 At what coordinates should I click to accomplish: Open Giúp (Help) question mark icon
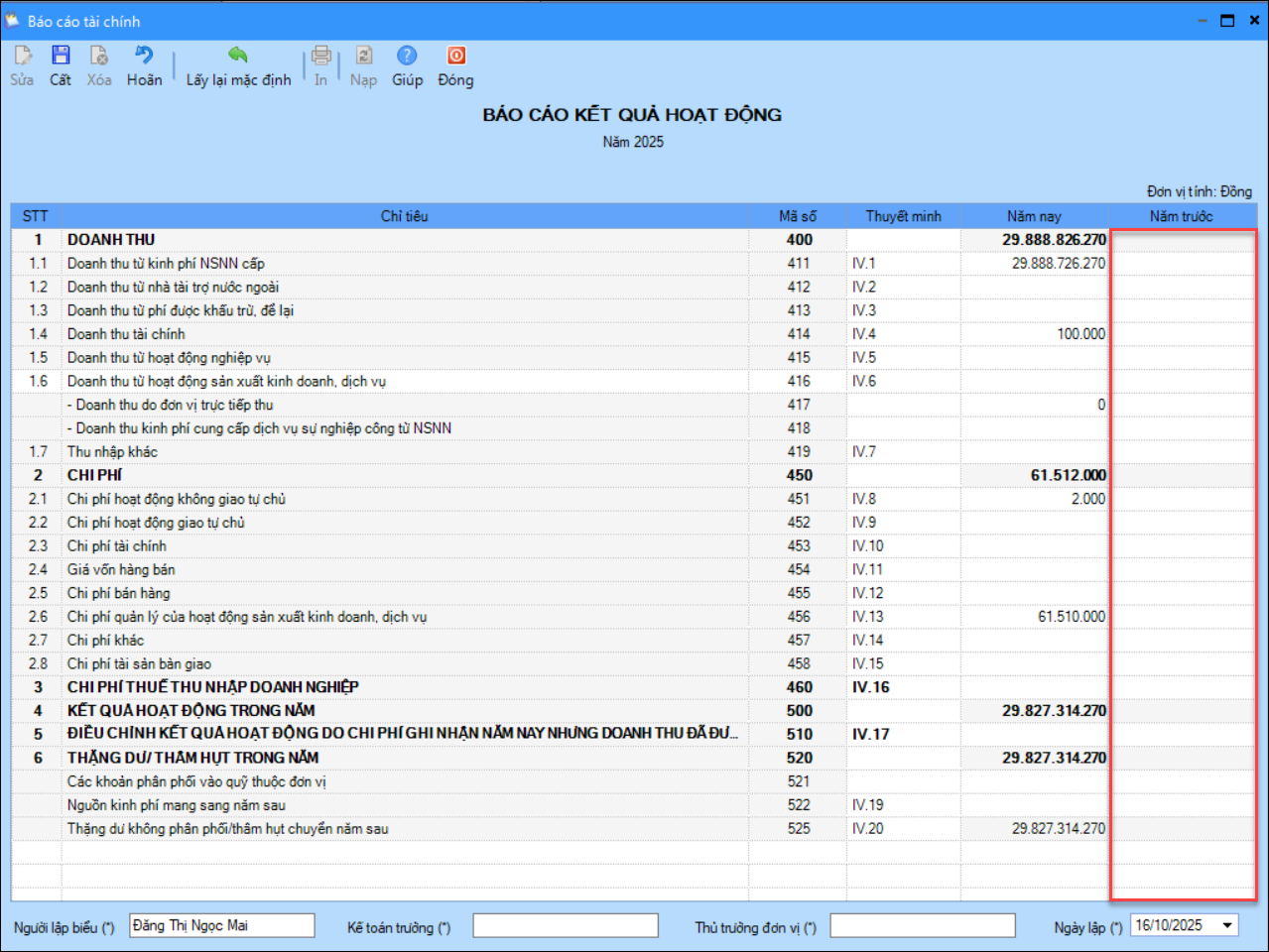pos(407,57)
